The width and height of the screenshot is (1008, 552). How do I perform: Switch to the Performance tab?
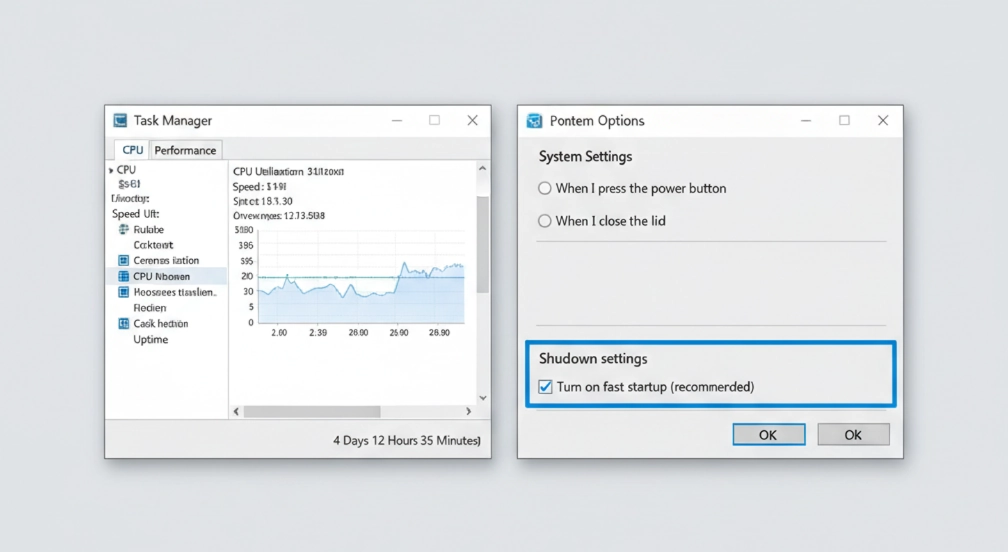tap(185, 150)
